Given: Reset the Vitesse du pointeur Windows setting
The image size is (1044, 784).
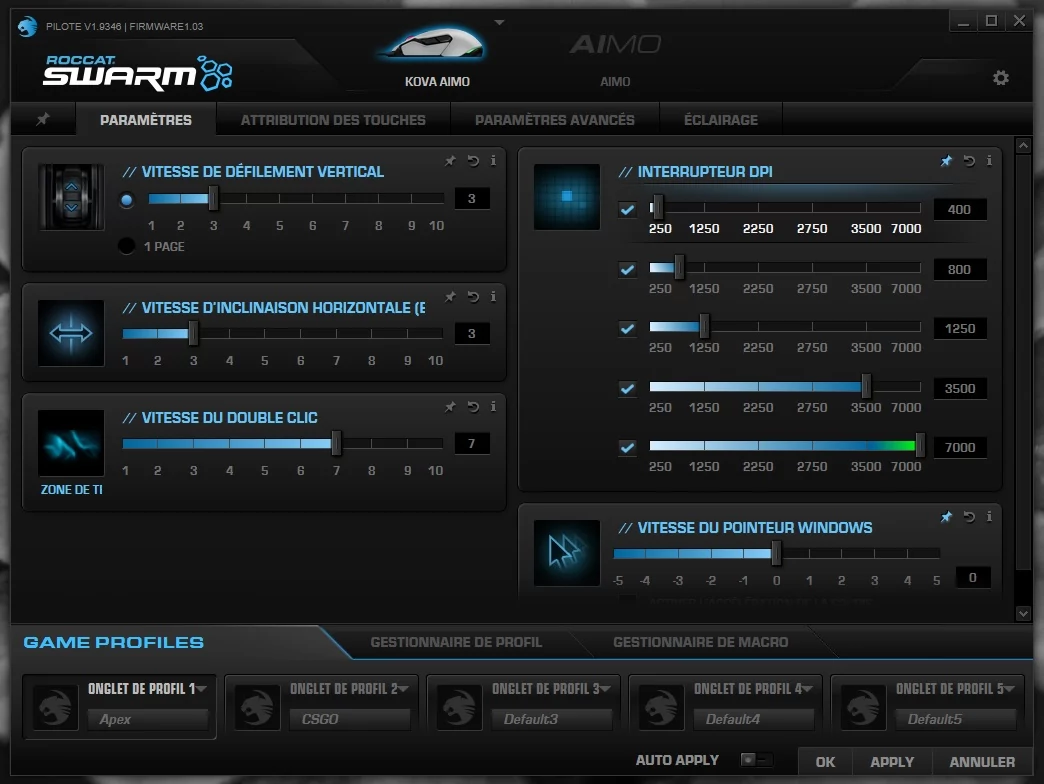Looking at the screenshot, I should 969,516.
